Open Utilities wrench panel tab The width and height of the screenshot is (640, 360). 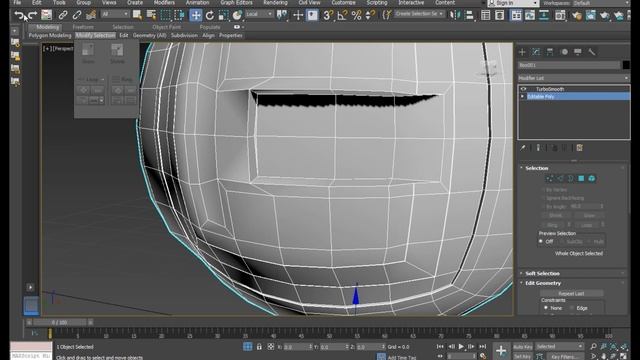point(591,52)
